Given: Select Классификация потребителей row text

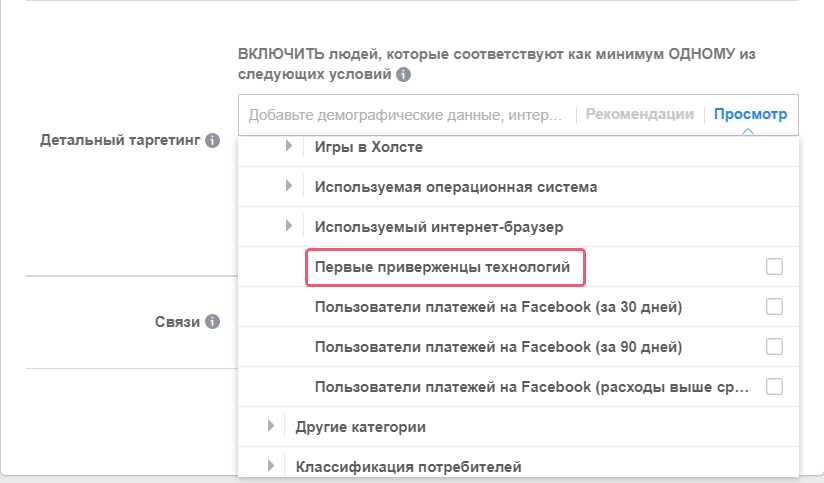Looking at the screenshot, I should [408, 467].
